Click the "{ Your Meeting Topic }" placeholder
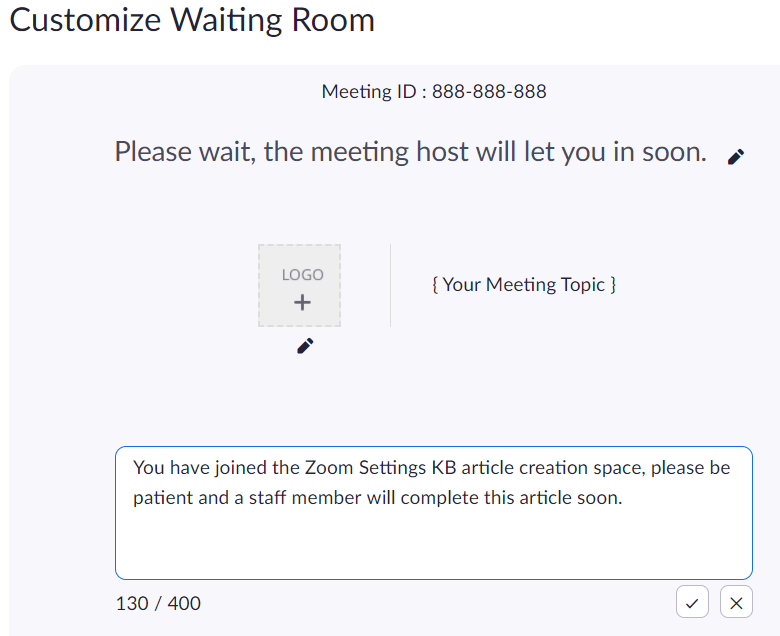This screenshot has width=780, height=636. [x=524, y=285]
